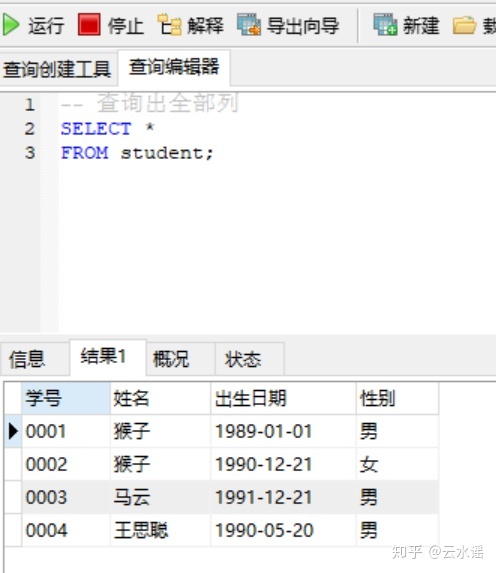Click the 女 gender cell in row 0002

click(397, 464)
